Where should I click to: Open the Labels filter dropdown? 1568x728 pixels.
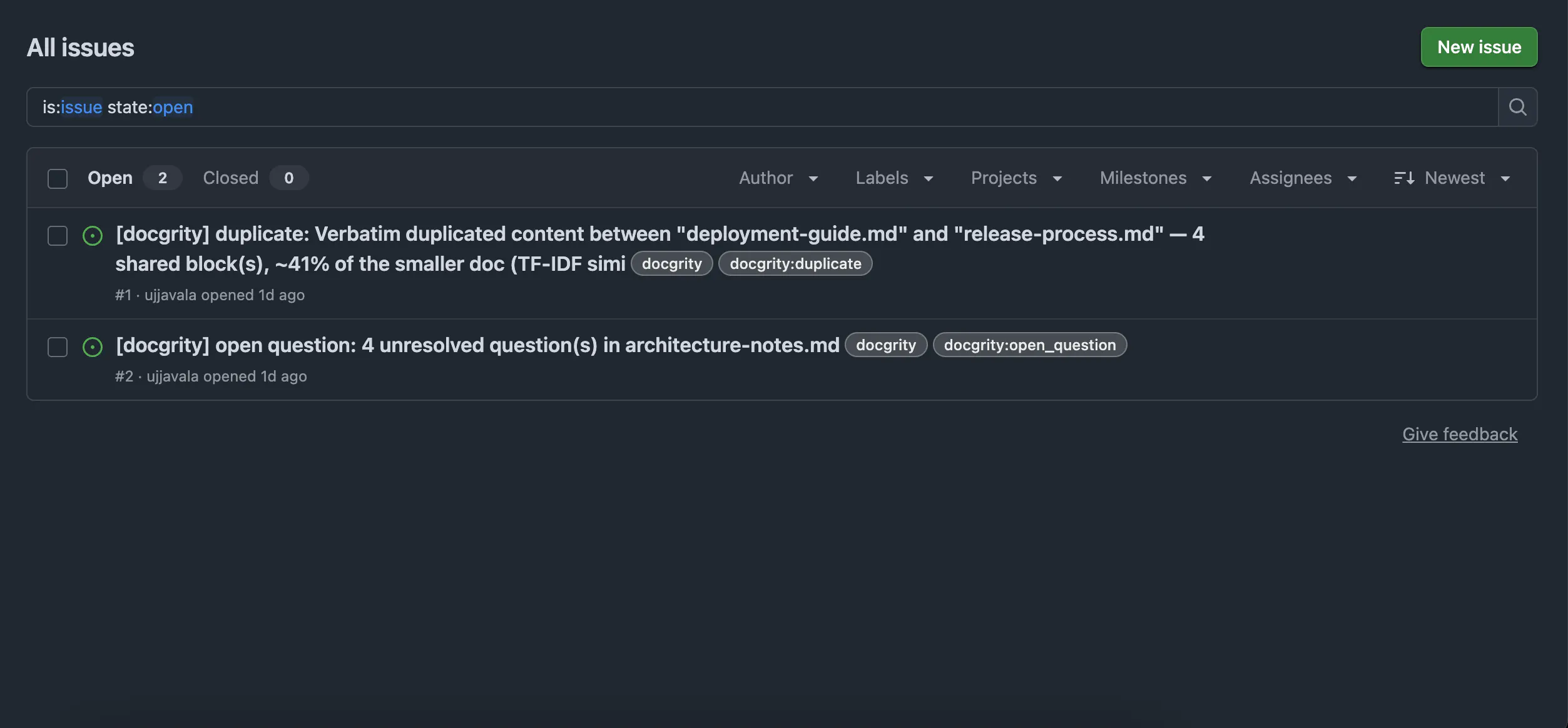click(894, 178)
